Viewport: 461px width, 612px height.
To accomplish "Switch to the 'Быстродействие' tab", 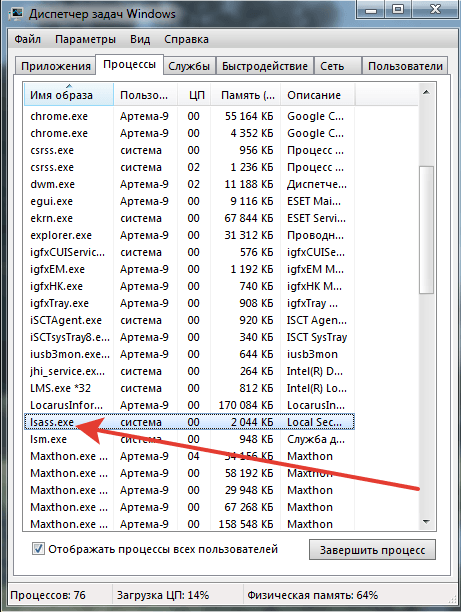I will click(x=265, y=66).
